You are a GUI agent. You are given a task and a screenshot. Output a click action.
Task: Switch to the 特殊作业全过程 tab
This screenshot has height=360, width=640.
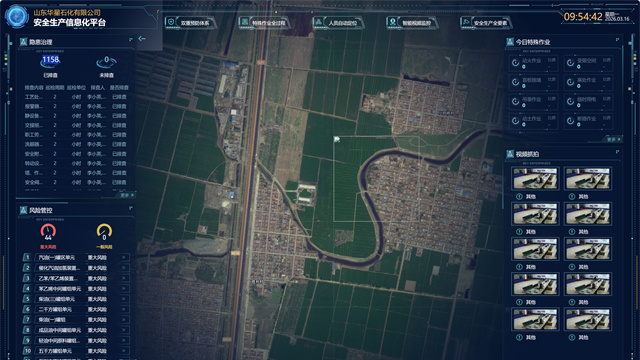[x=264, y=22]
